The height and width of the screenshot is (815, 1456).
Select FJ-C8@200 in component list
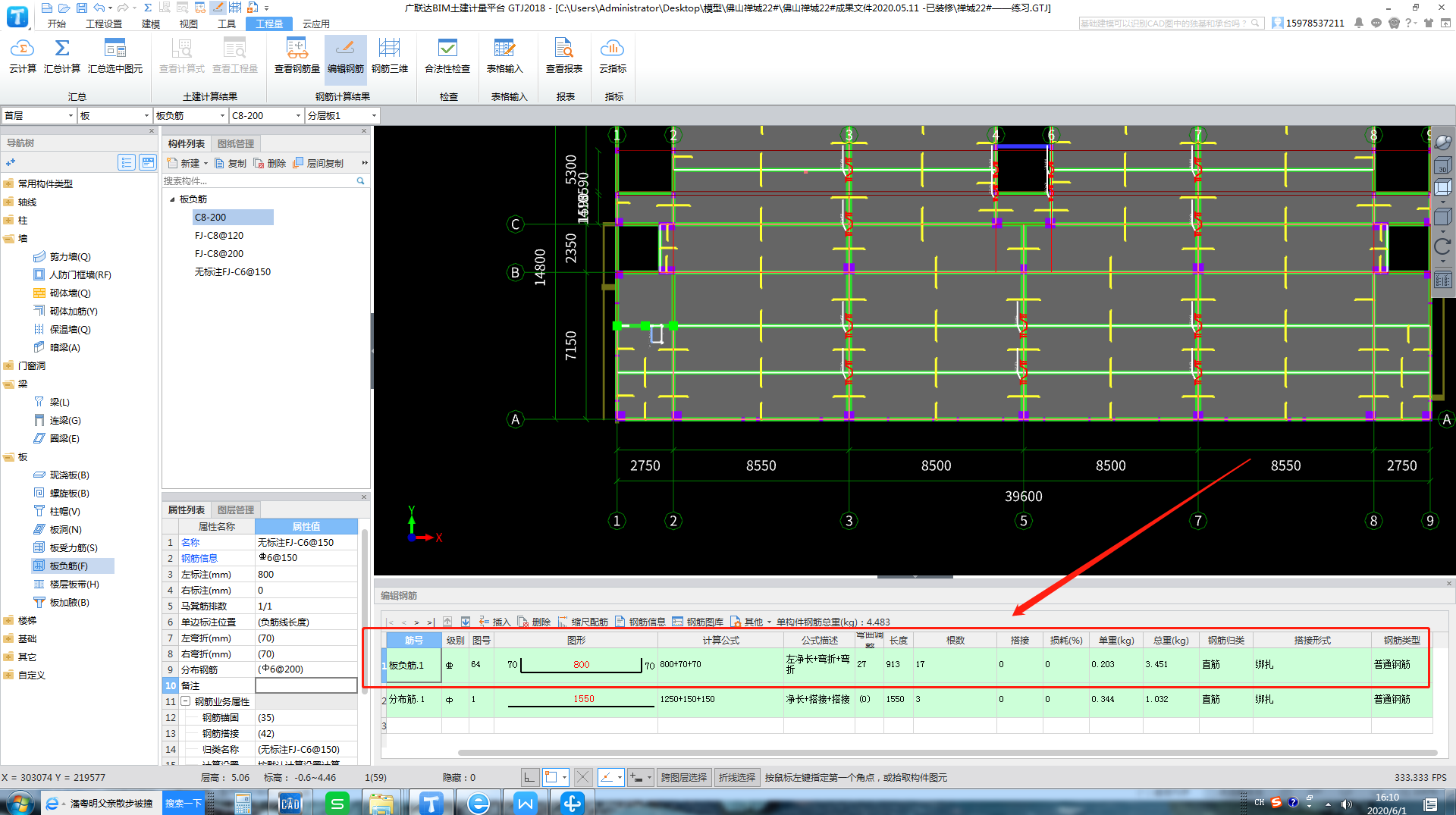[x=219, y=253]
